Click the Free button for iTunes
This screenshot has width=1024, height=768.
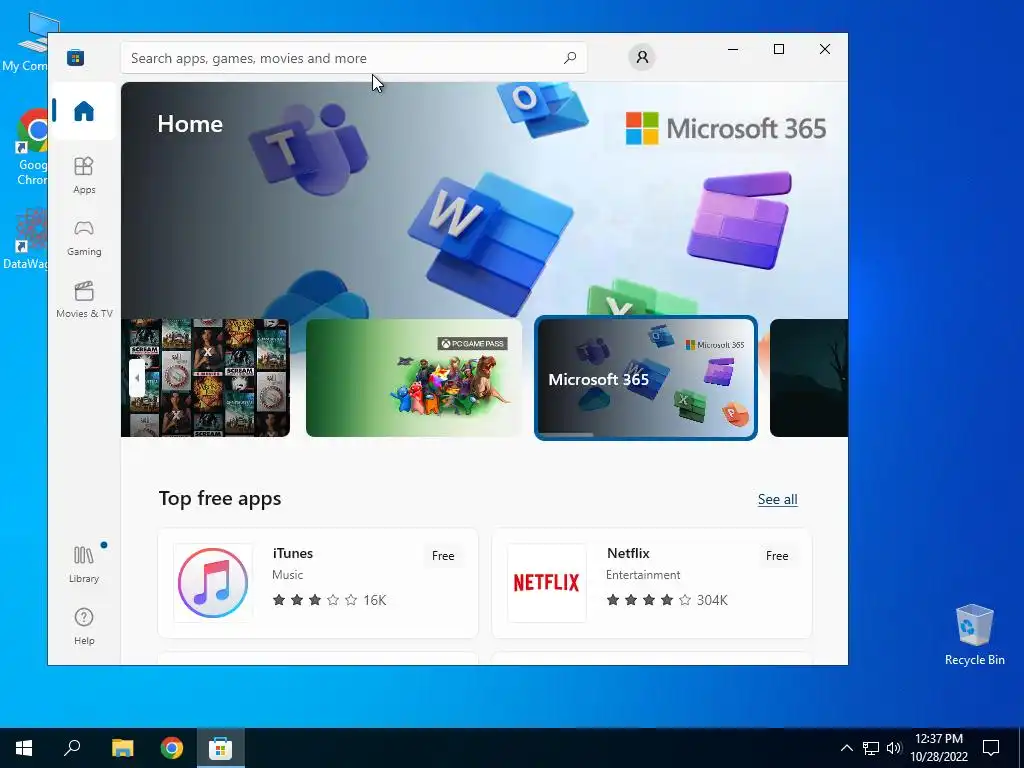tap(443, 556)
